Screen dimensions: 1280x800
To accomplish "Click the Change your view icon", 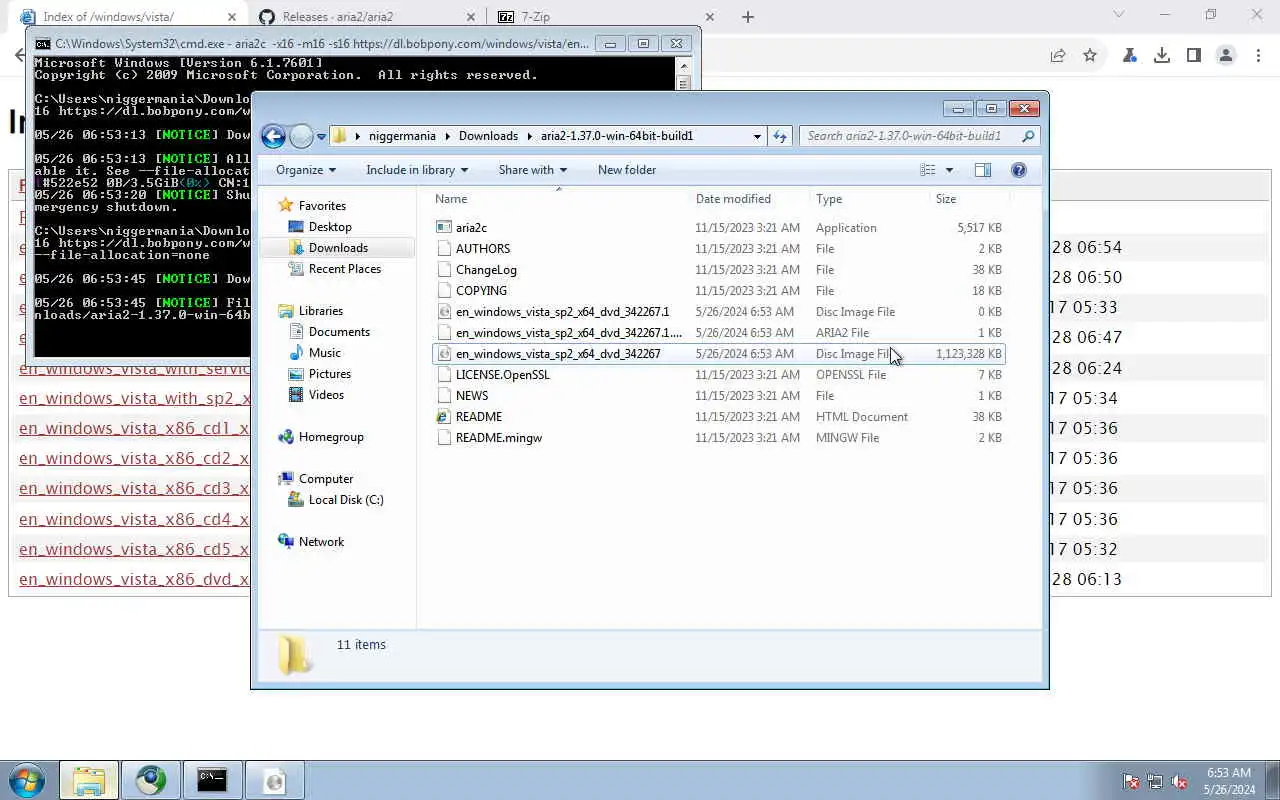I will [928, 170].
